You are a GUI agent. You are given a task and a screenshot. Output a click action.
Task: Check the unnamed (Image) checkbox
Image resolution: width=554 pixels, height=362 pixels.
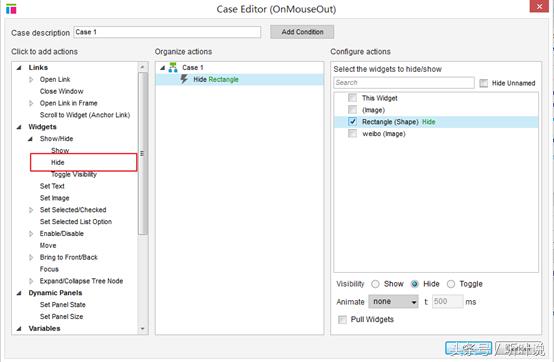[352, 109]
